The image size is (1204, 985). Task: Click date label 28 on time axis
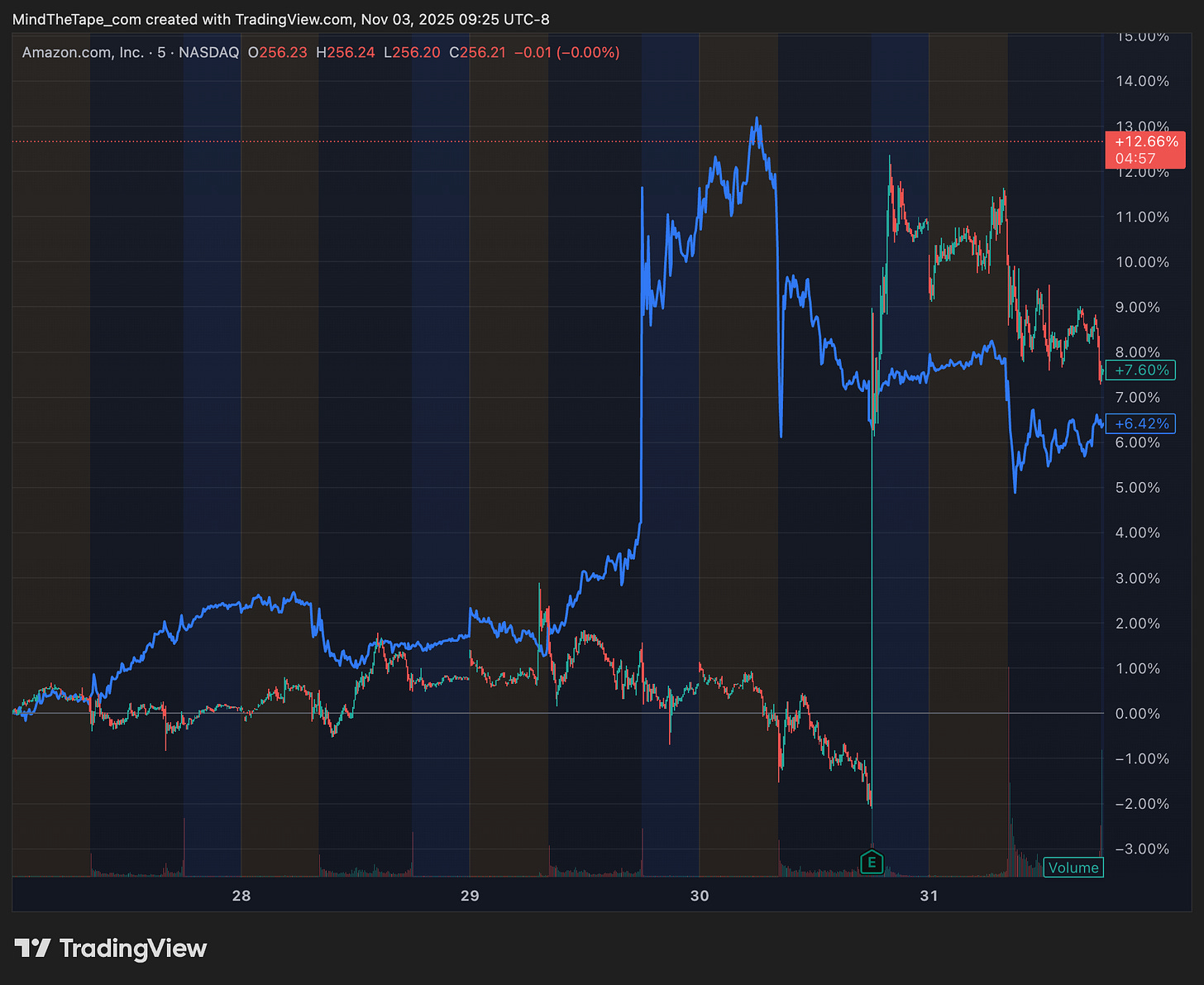241,896
